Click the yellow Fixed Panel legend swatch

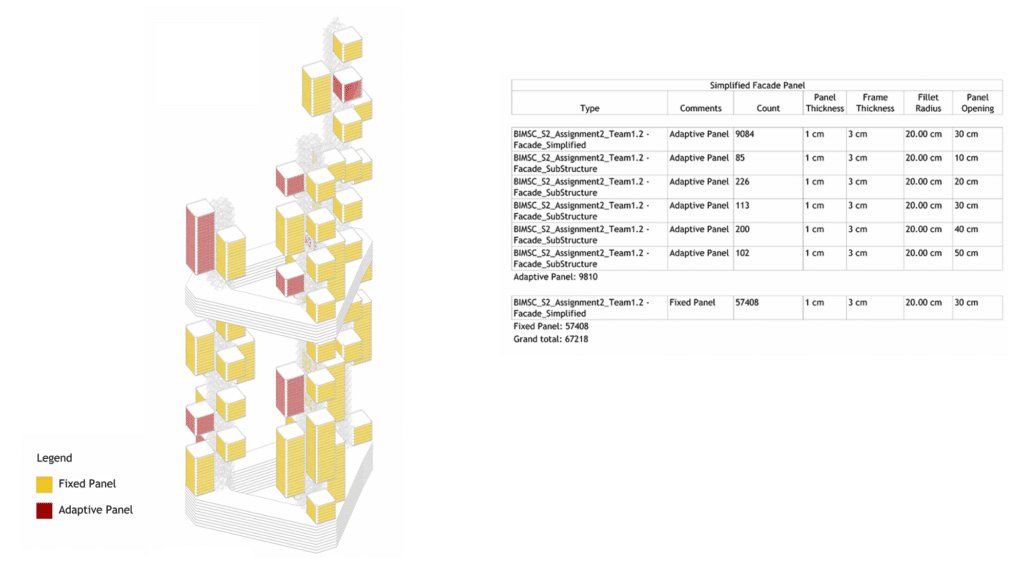click(x=44, y=484)
